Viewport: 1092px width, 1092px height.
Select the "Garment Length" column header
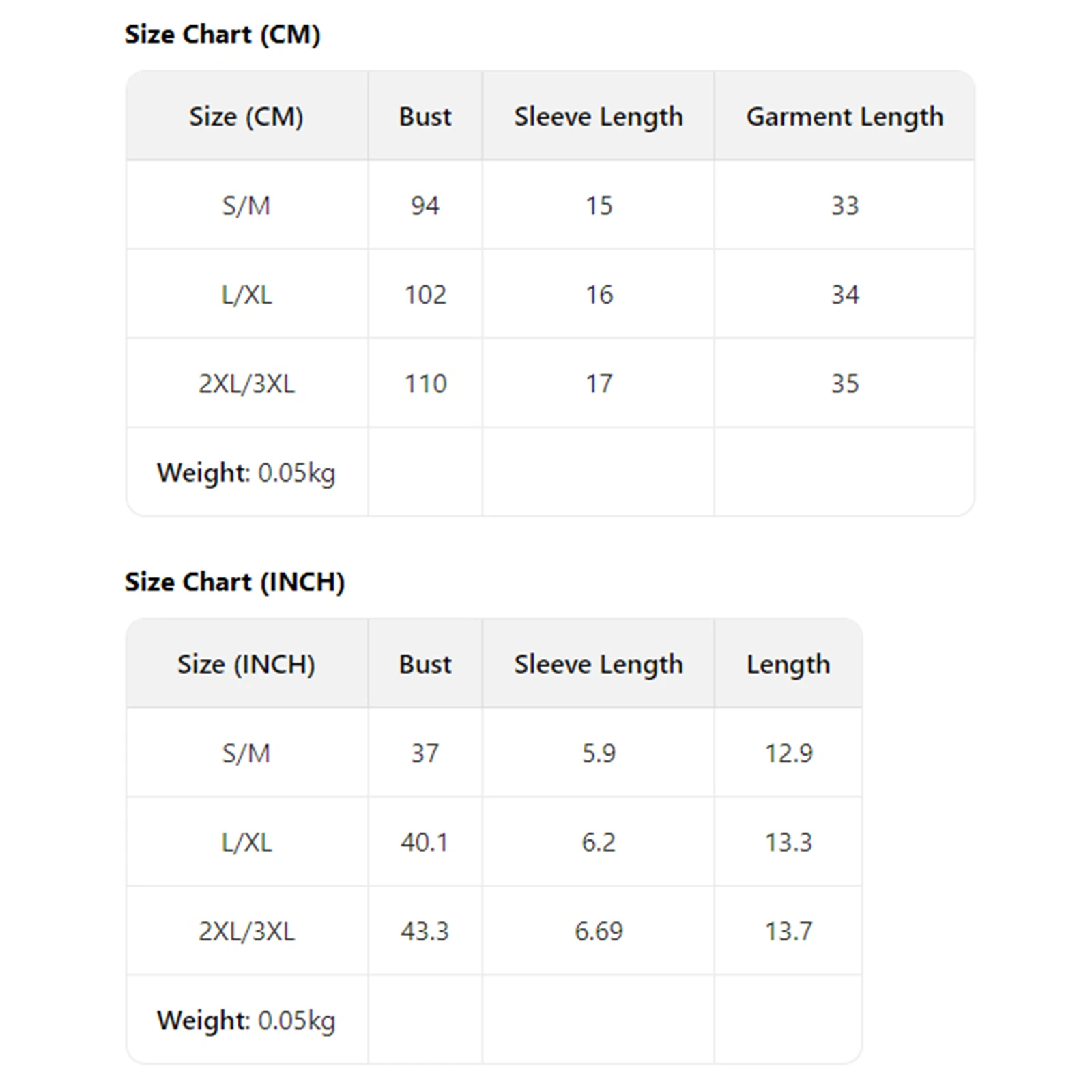844,117
